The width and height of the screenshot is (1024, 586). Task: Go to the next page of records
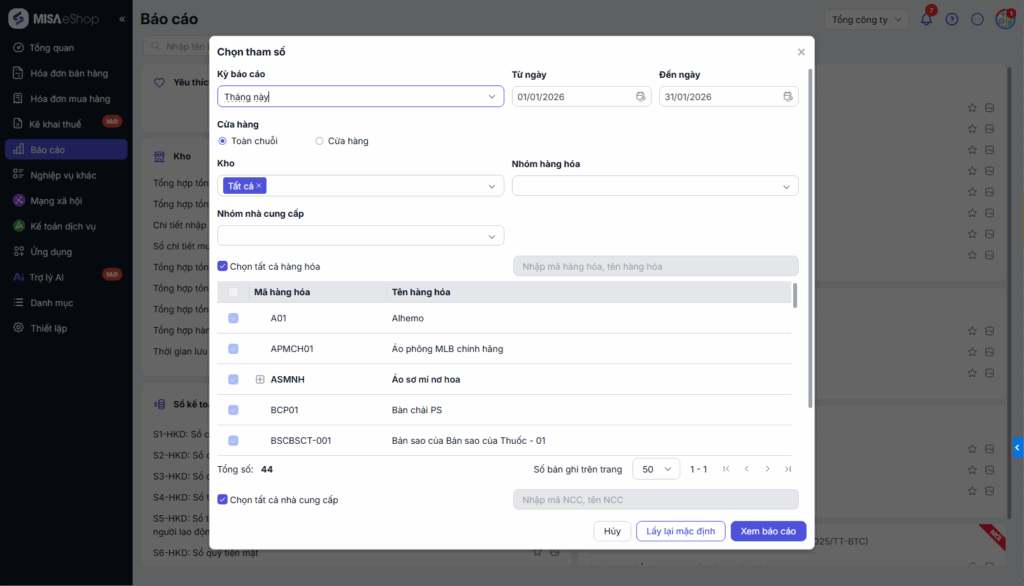coord(767,469)
